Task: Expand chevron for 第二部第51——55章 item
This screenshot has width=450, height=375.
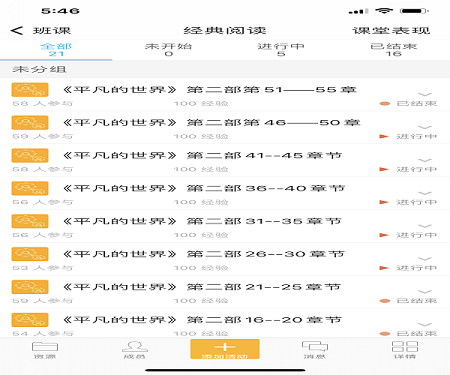Action: (425, 94)
